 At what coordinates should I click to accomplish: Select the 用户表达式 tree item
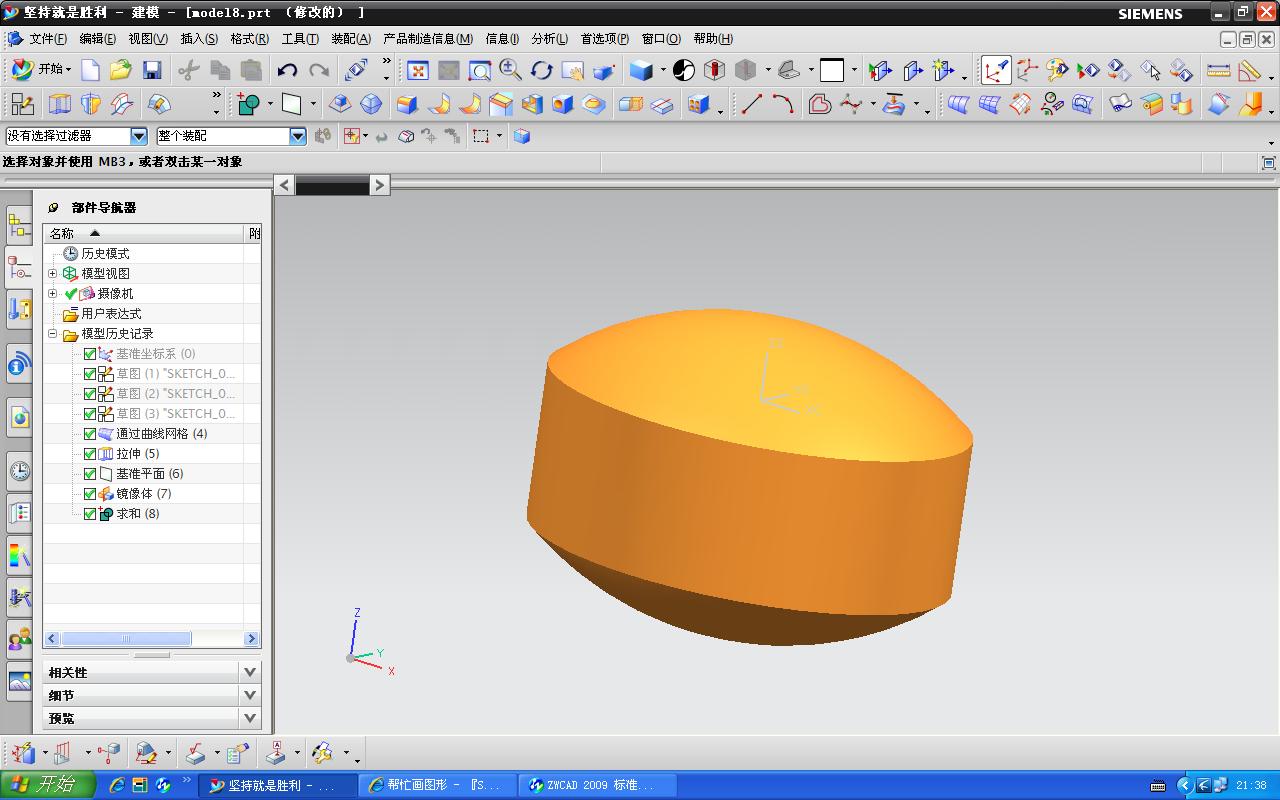pyautogui.click(x=111, y=314)
